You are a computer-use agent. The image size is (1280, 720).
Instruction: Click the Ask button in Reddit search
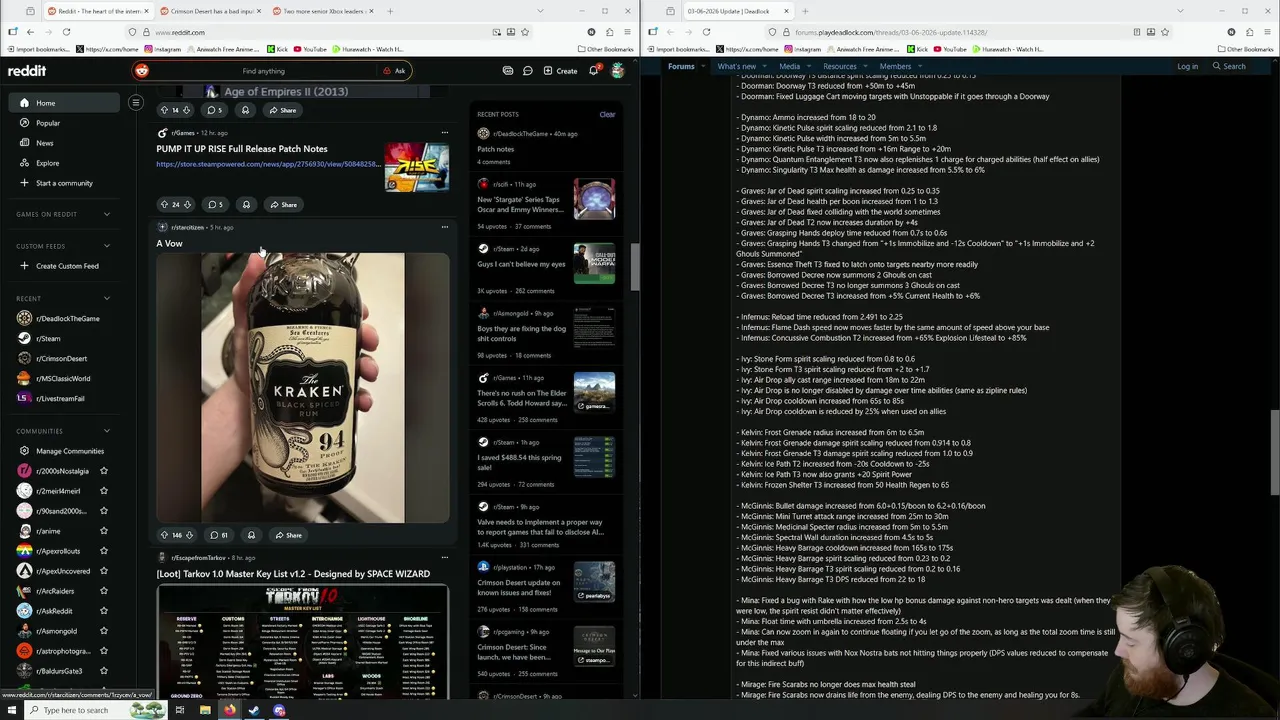[x=395, y=71]
